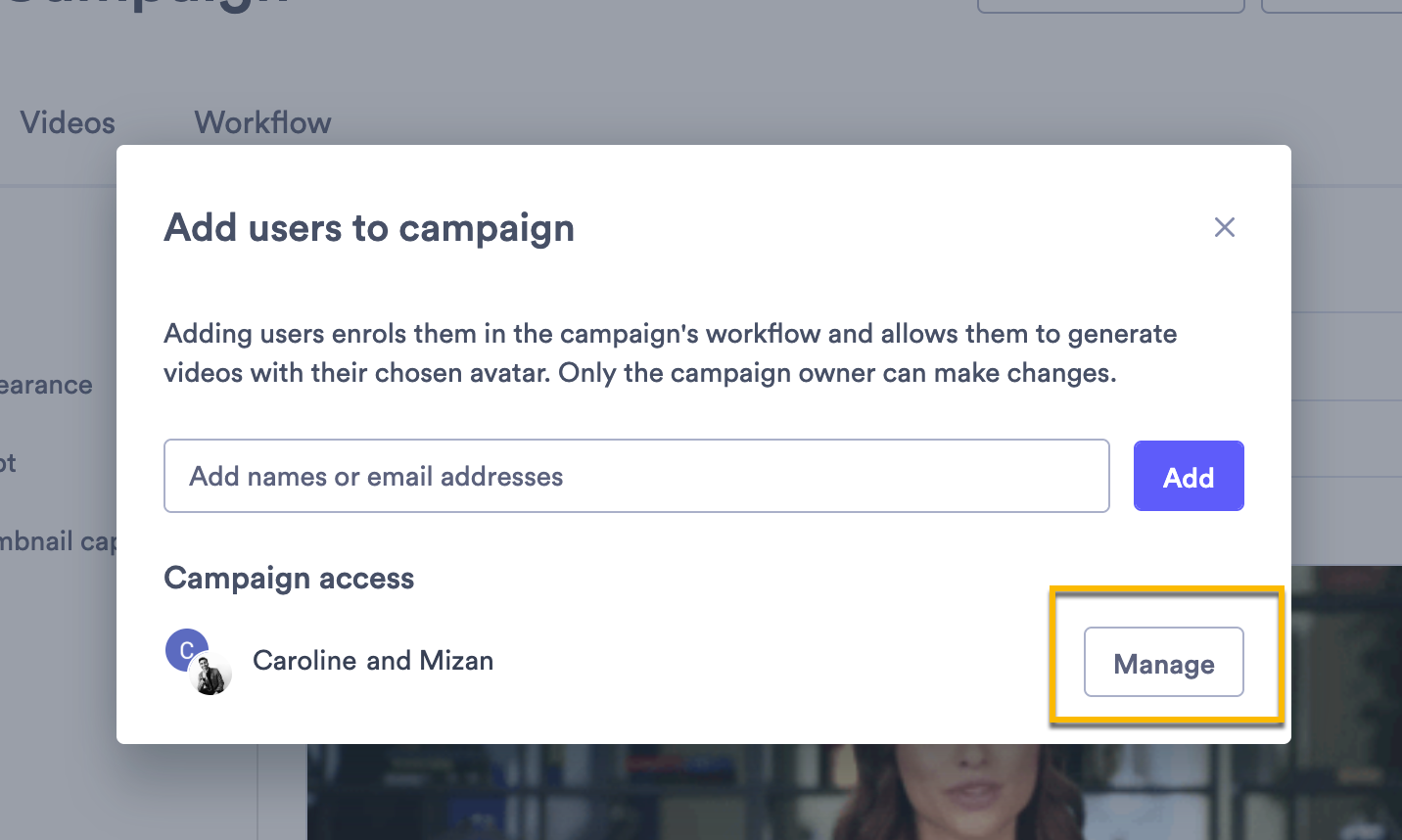This screenshot has height=840, width=1402.
Task: Click the Add names or email addresses field
Action: (x=636, y=476)
